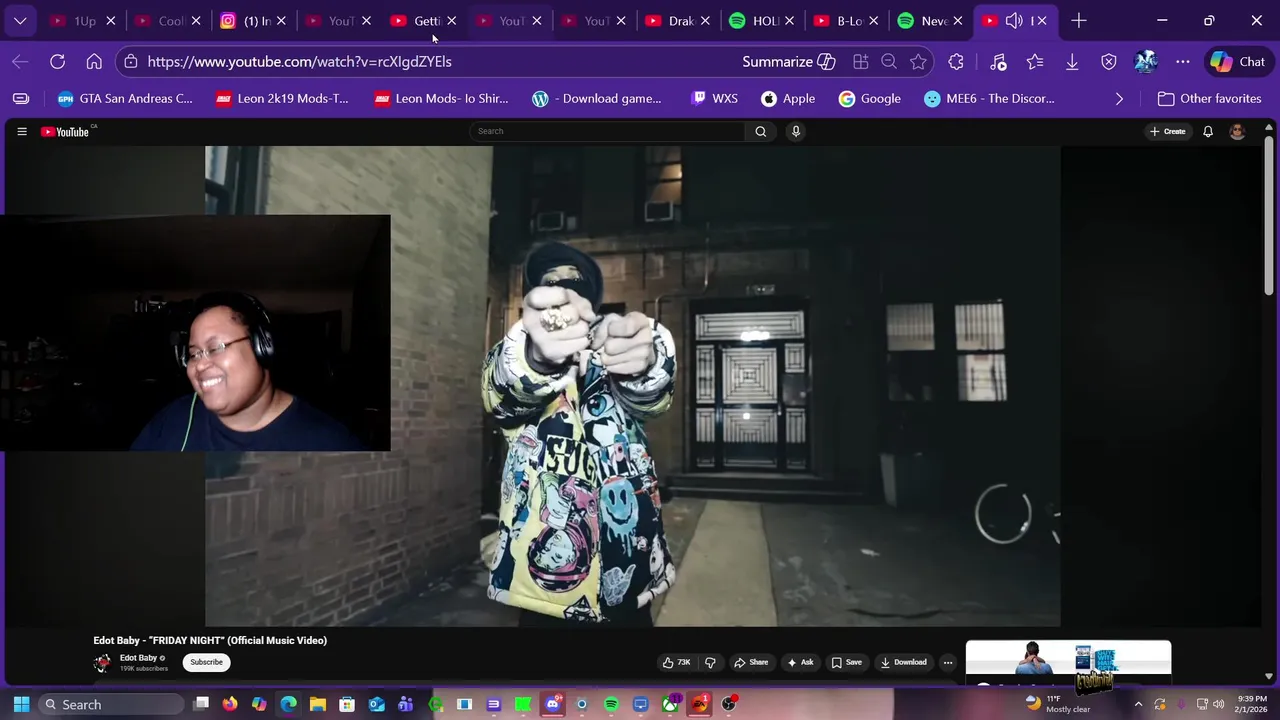Open Leon Mods- Io Shir bookmark
This screenshot has height=720, width=1280.
(441, 99)
